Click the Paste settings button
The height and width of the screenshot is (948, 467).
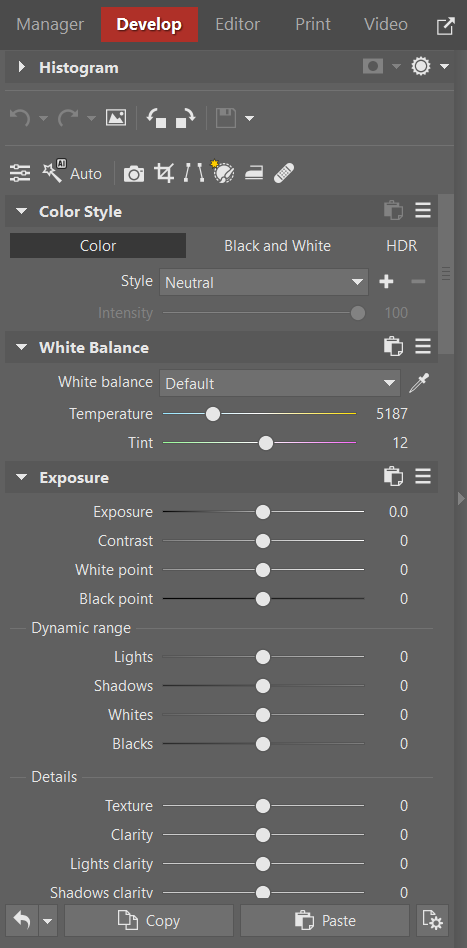coord(325,921)
